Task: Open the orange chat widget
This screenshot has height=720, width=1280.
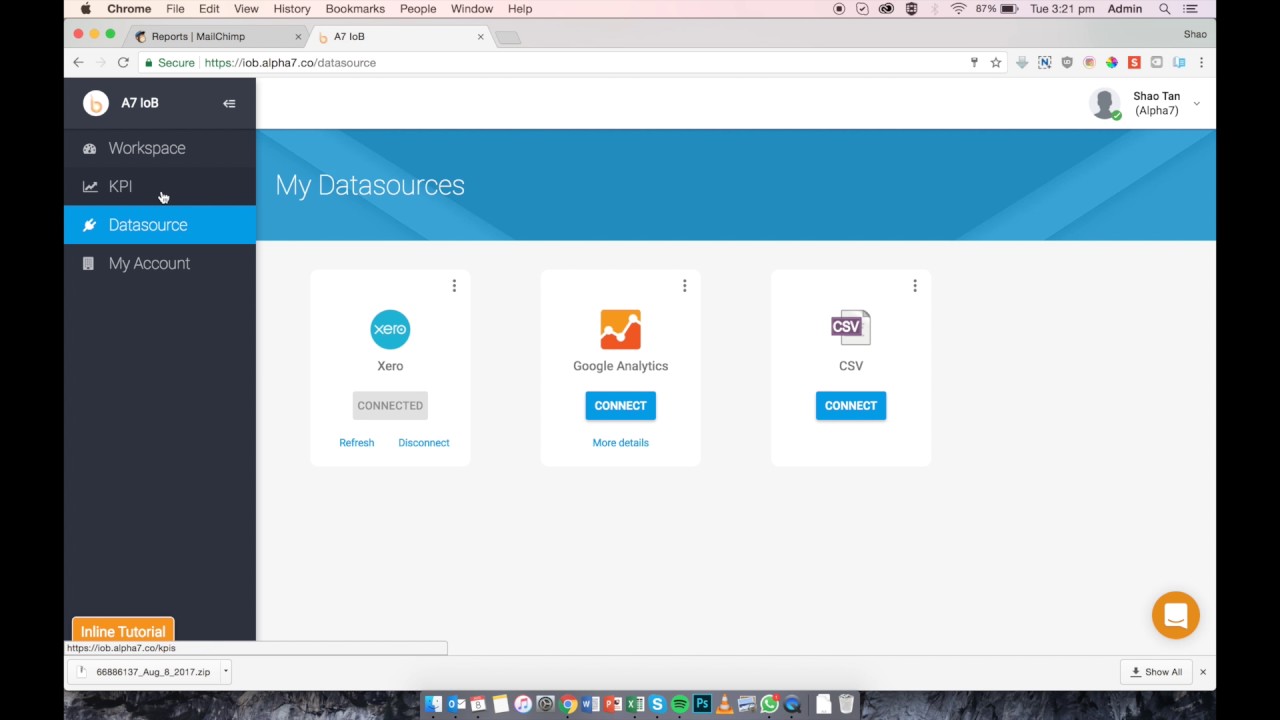Action: (1176, 615)
